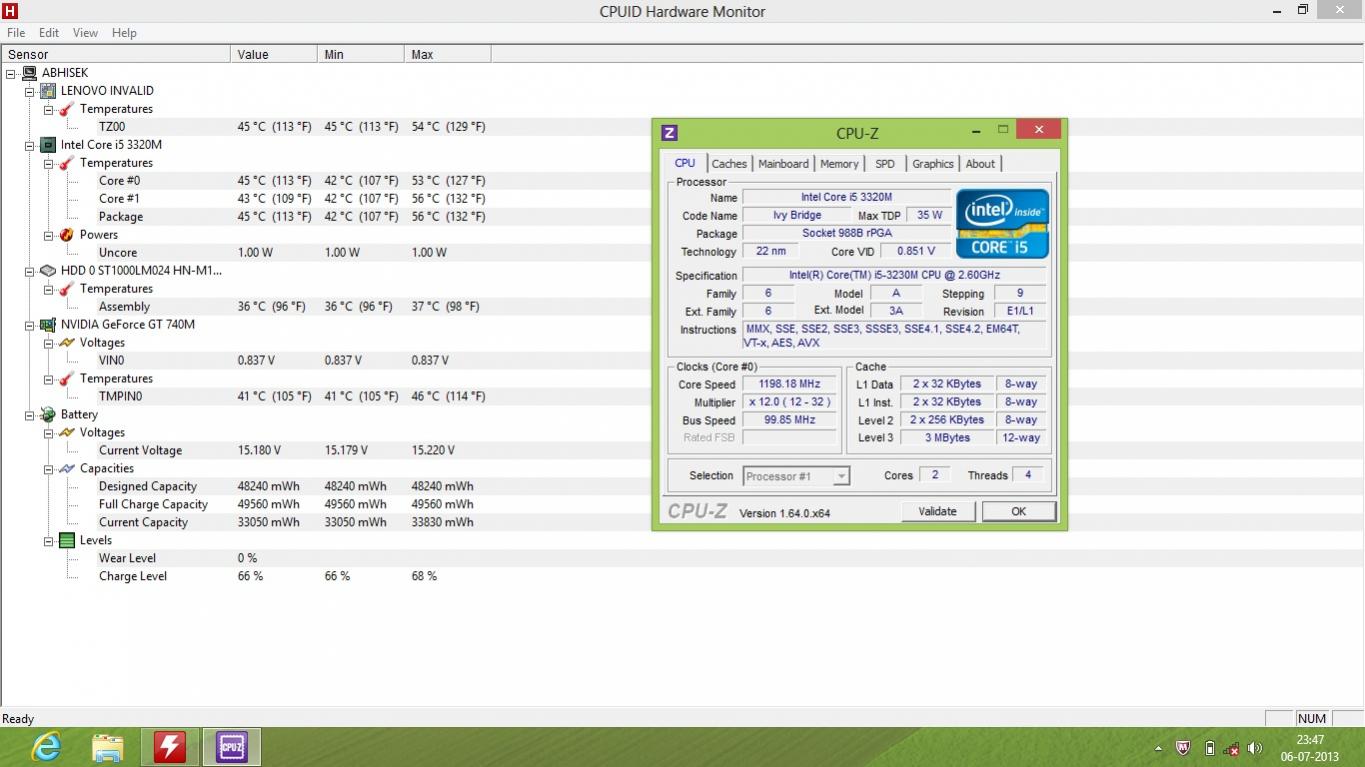Click the Powers flame icon

click(x=67, y=235)
